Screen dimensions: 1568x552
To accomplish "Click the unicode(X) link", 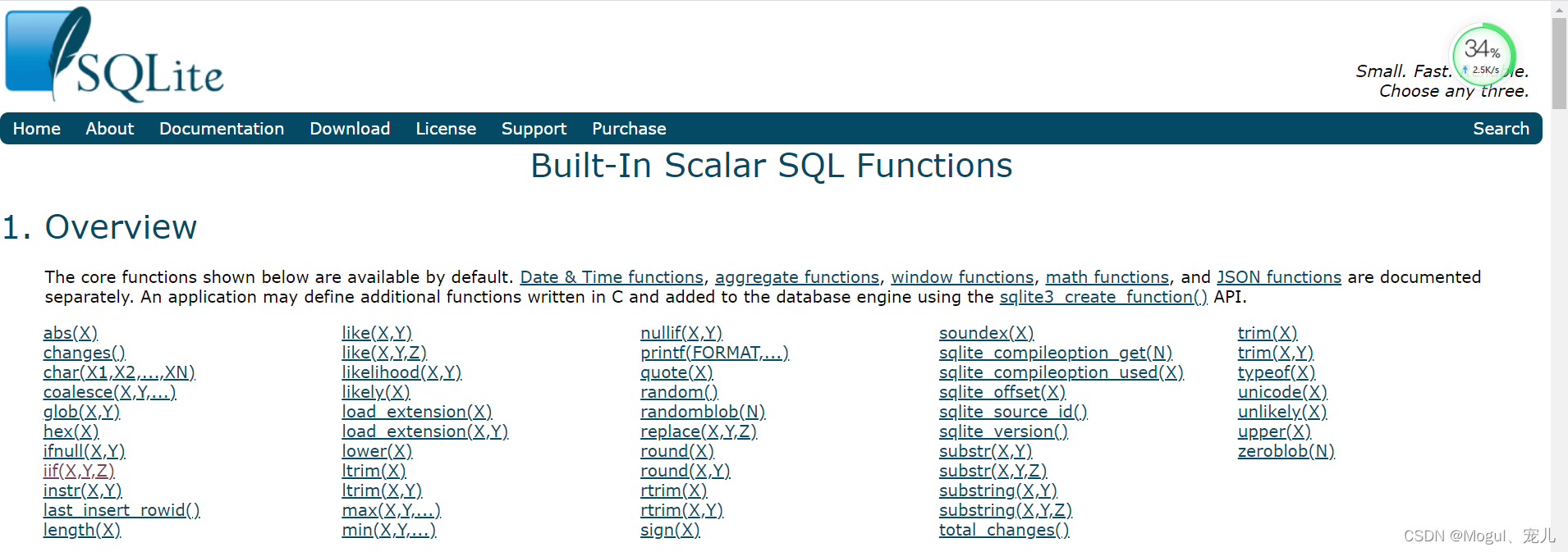I will 1282,392.
